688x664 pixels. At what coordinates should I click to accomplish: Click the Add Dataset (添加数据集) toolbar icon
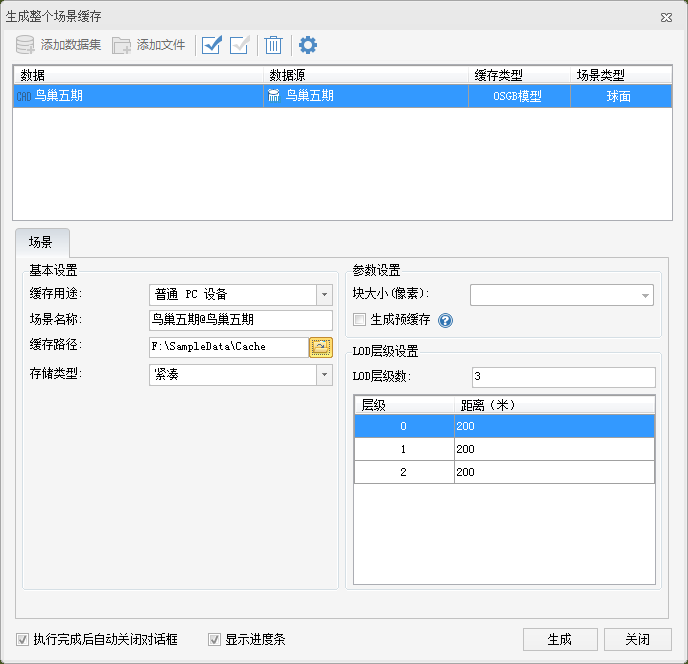tap(27, 45)
